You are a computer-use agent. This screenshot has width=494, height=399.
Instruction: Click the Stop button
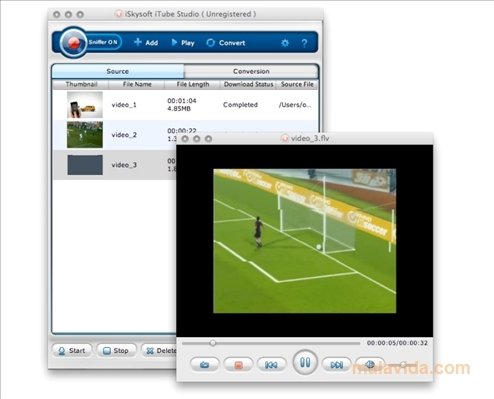click(x=116, y=351)
